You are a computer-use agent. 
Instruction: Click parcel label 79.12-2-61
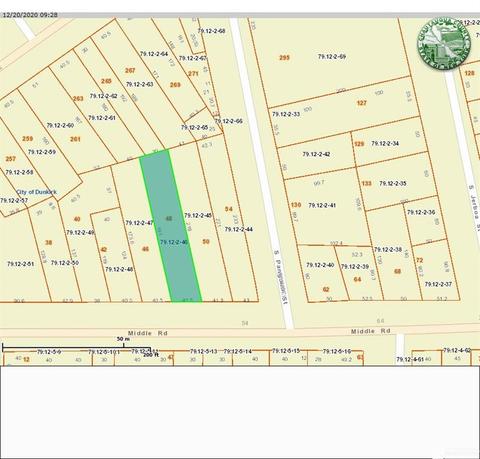click(102, 118)
